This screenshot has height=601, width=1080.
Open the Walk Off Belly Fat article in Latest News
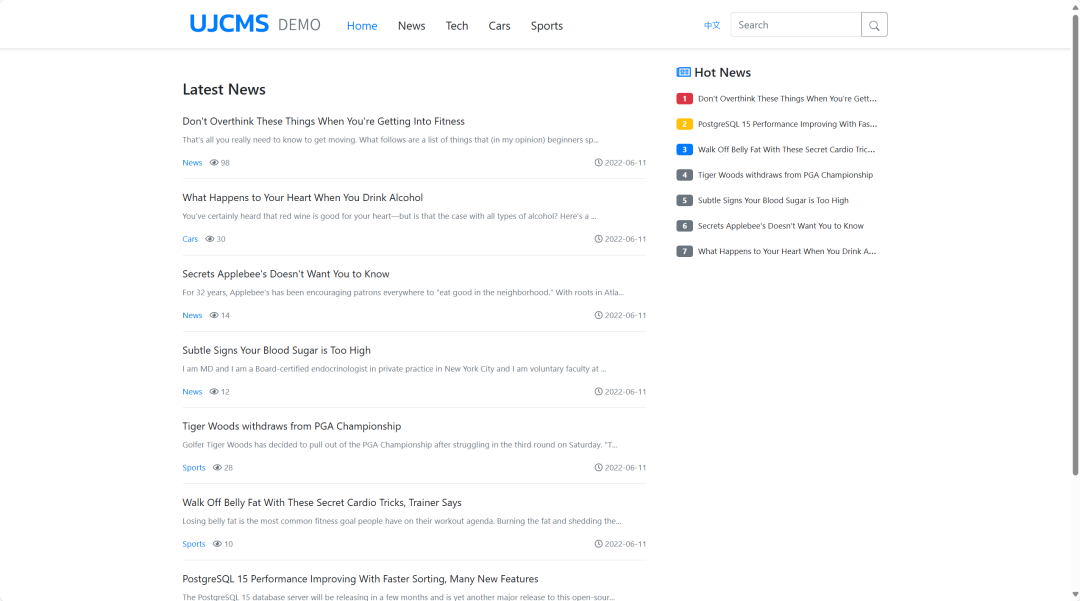322,503
